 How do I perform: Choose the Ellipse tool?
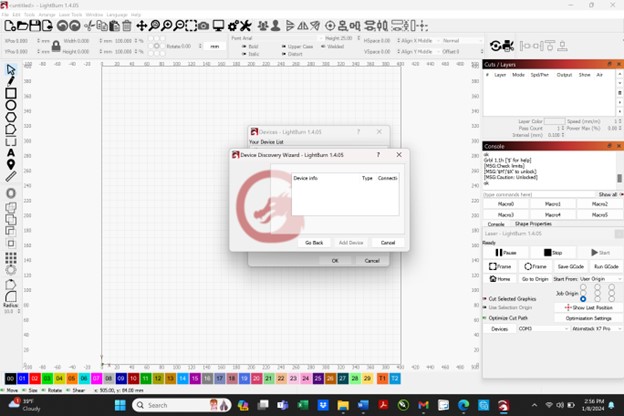[11, 105]
